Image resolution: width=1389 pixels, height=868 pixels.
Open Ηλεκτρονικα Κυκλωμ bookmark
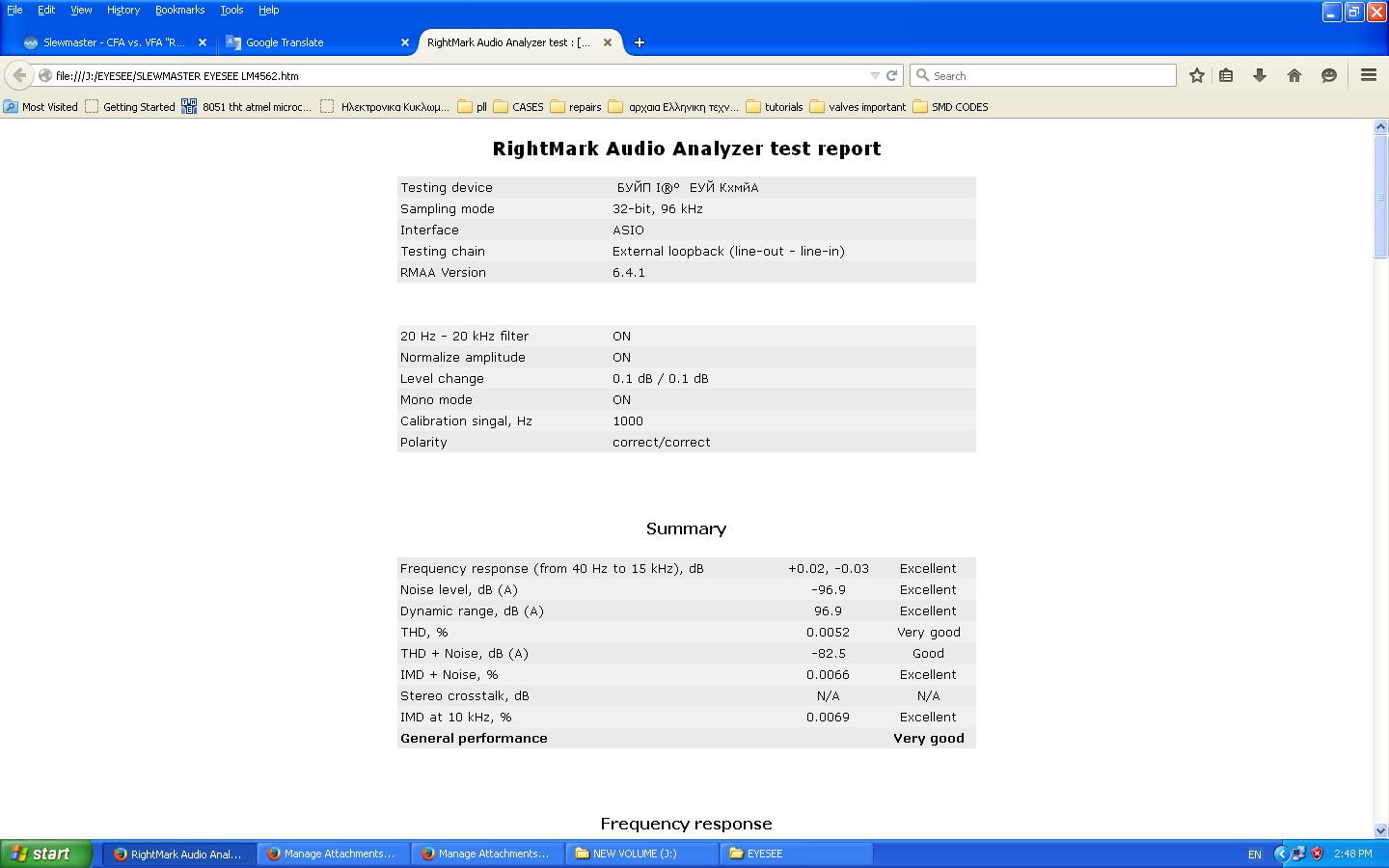[385, 107]
